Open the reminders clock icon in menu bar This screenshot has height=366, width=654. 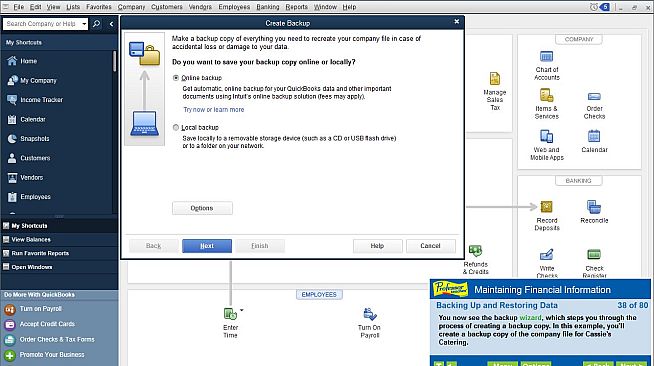coord(594,7)
